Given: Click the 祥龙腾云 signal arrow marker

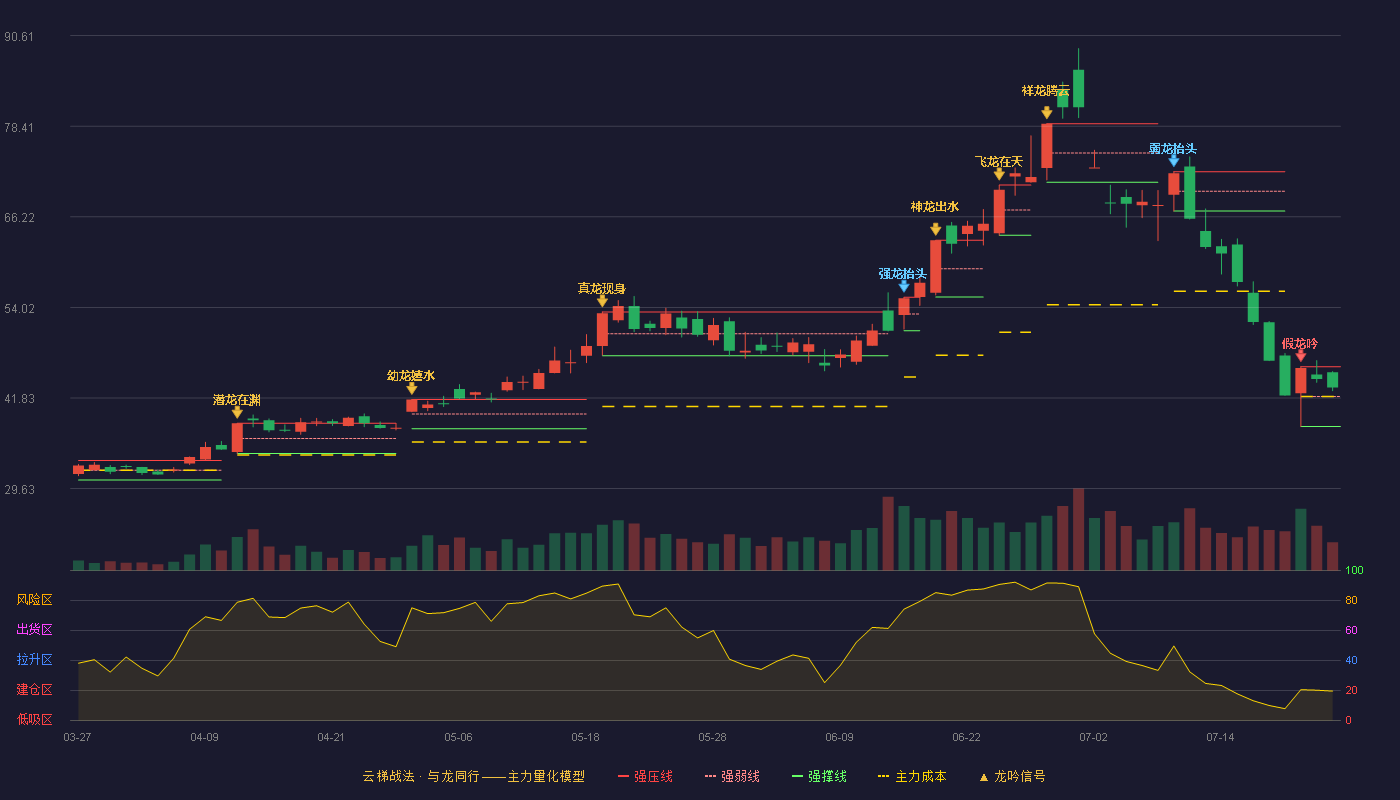Looking at the screenshot, I should click(x=1047, y=113).
